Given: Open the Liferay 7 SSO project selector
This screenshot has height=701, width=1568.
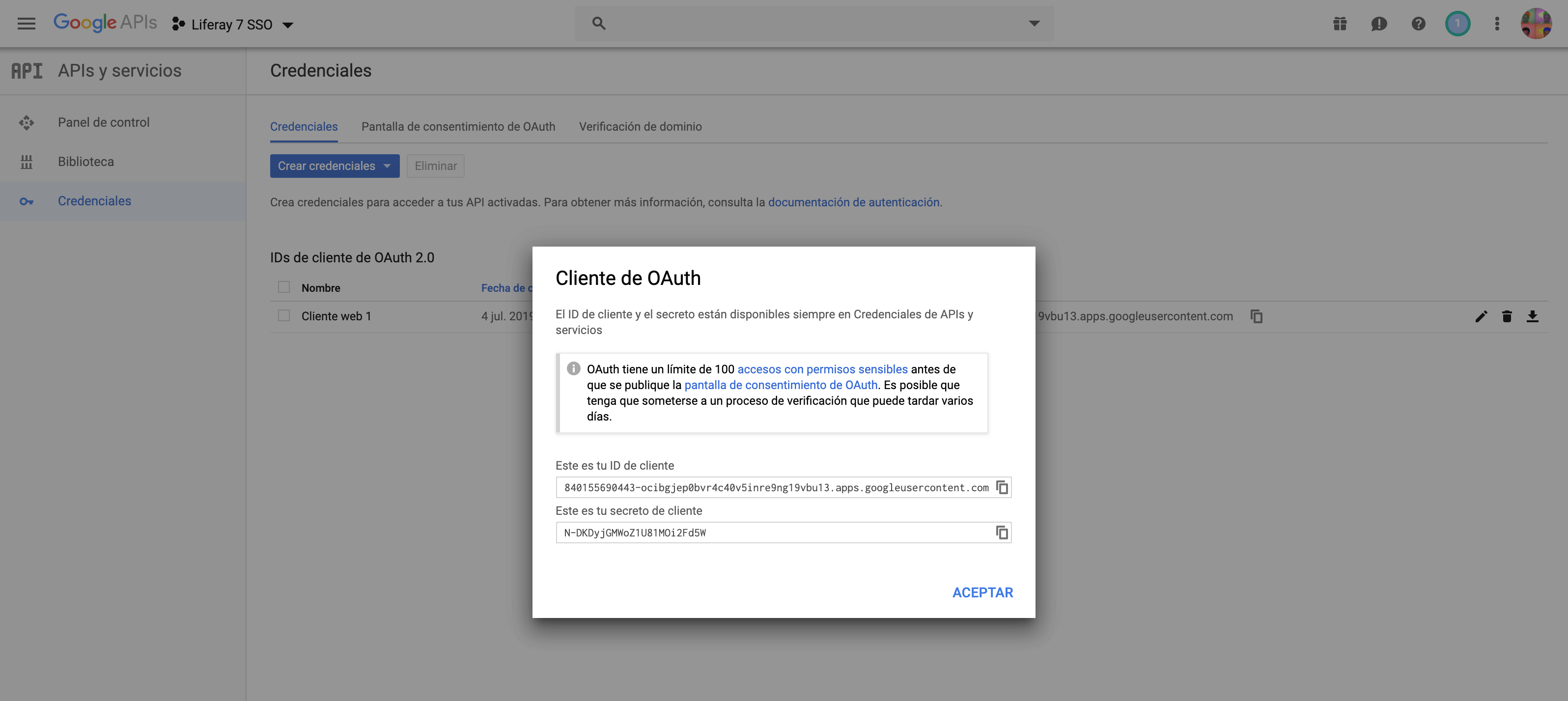Looking at the screenshot, I should click(x=232, y=25).
